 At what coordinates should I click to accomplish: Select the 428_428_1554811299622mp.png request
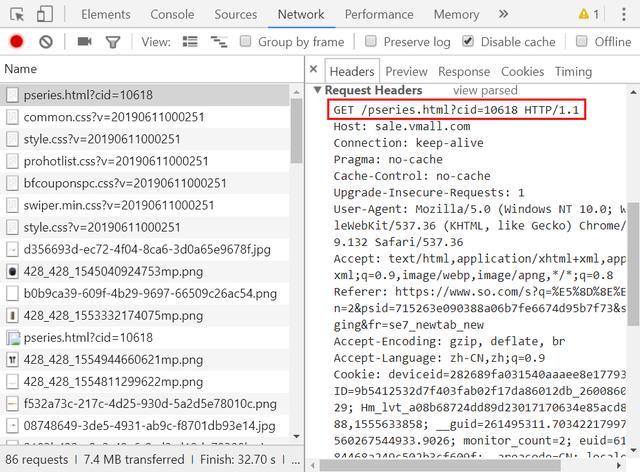(145, 382)
